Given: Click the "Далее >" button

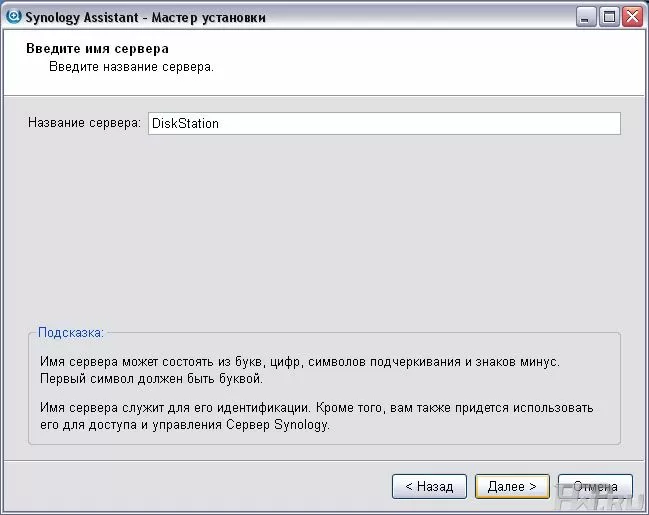Looking at the screenshot, I should (512, 486).
